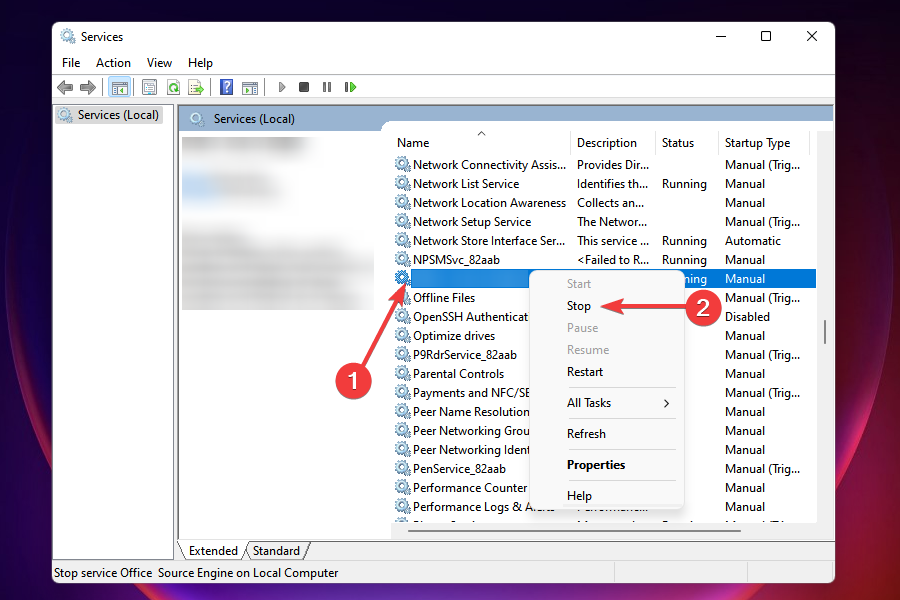Toggle the Show/Hide Console Tree toolbar icon
Viewport: 900px width, 600px height.
[x=119, y=87]
